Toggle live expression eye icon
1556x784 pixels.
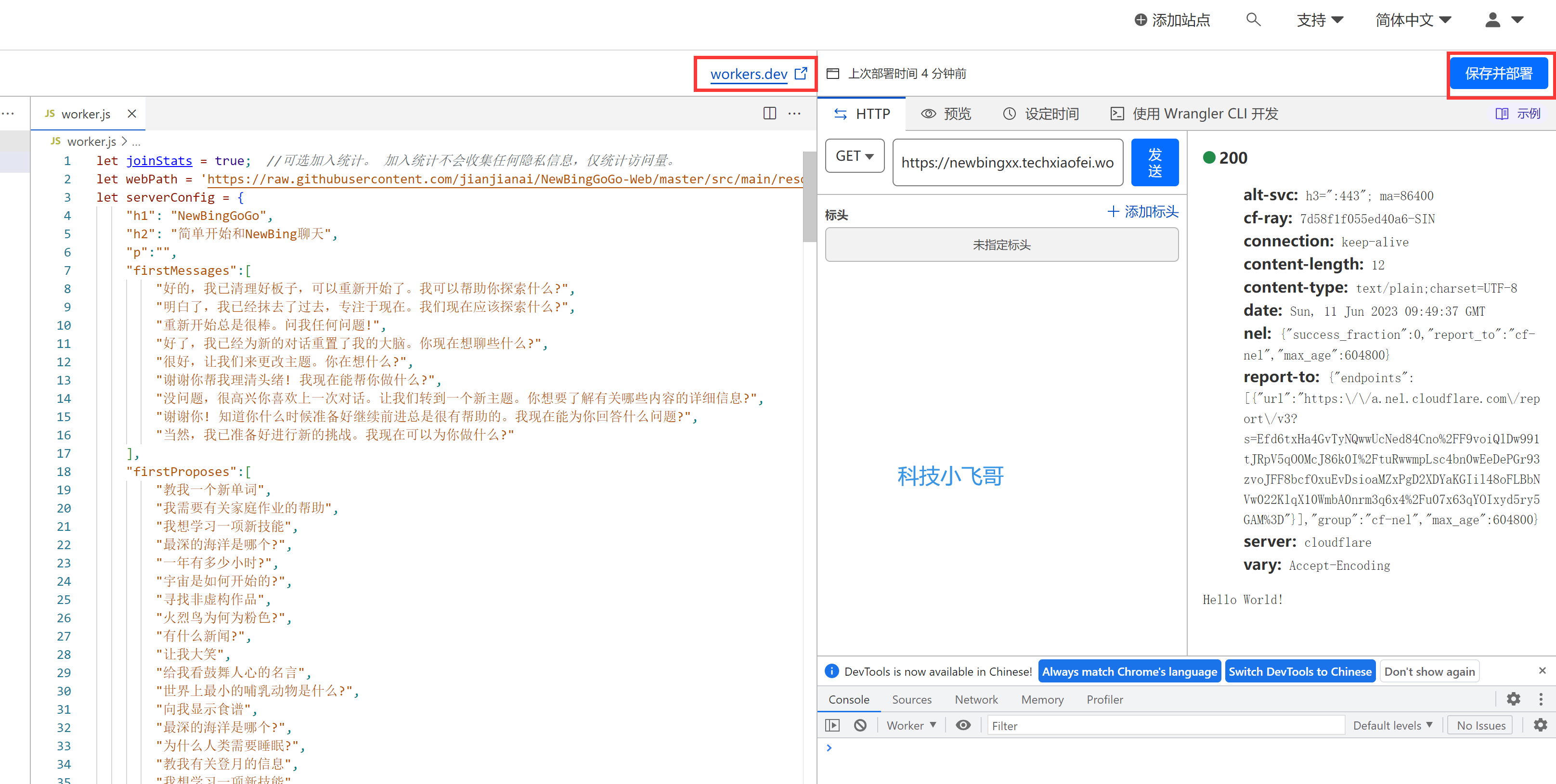coord(963,725)
